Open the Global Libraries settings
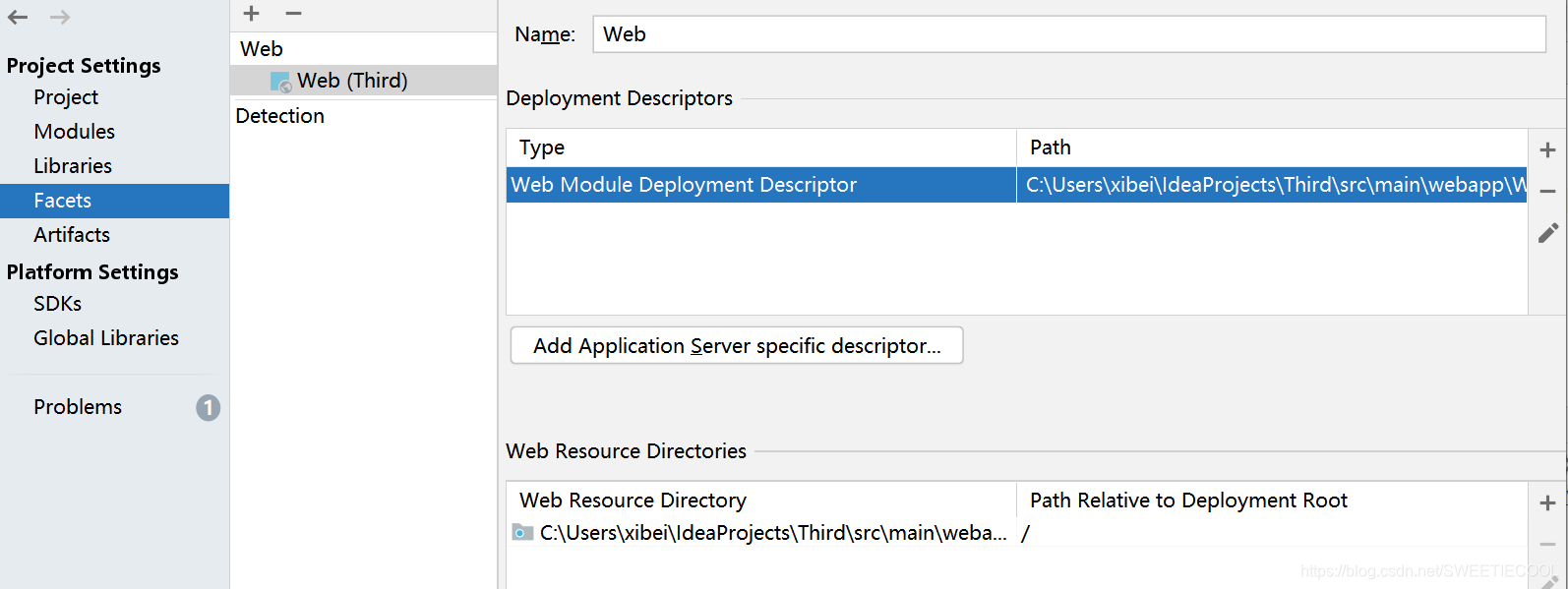Image resolution: width=1568 pixels, height=589 pixels. pyautogui.click(x=106, y=338)
